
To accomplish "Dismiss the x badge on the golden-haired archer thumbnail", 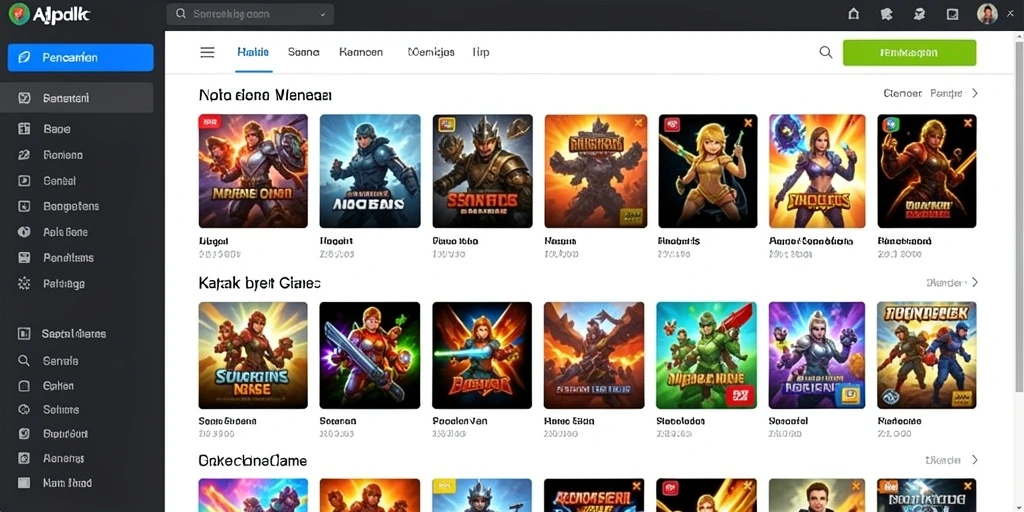I will tap(748, 123).
